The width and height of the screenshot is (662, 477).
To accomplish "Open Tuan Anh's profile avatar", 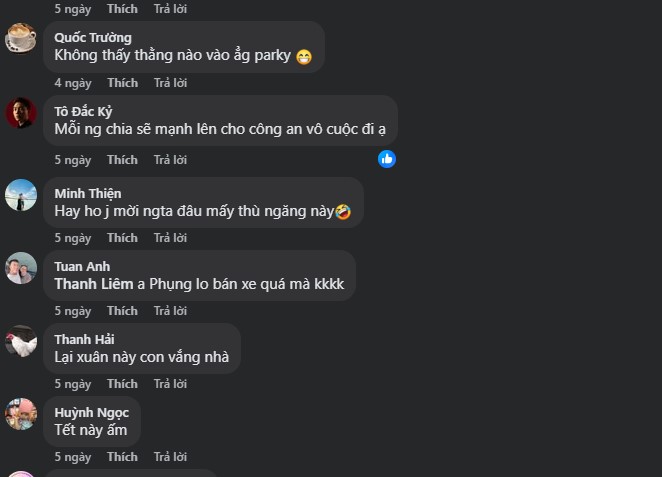I will [x=21, y=268].
